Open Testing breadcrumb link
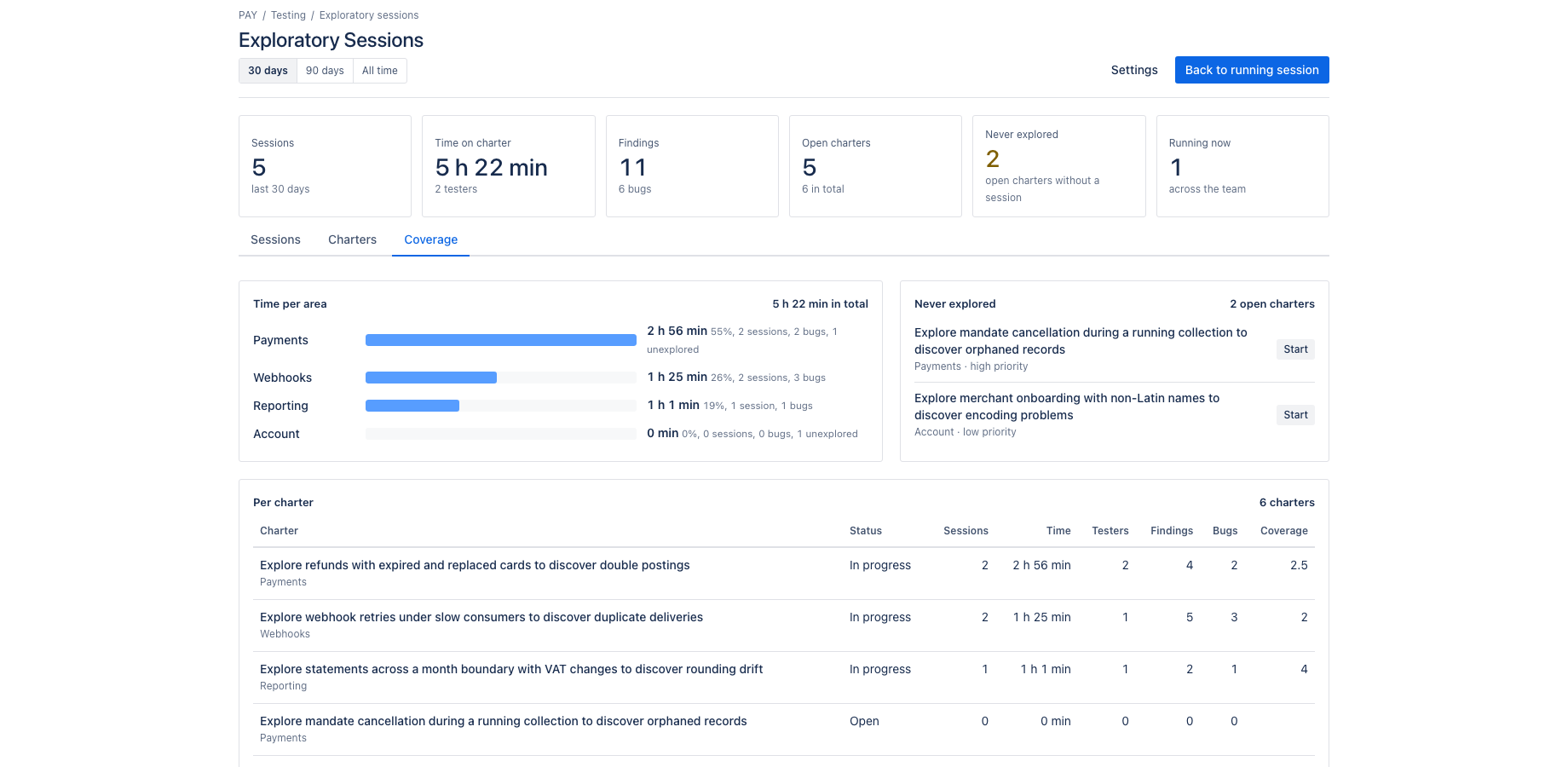1568x767 pixels. click(288, 15)
